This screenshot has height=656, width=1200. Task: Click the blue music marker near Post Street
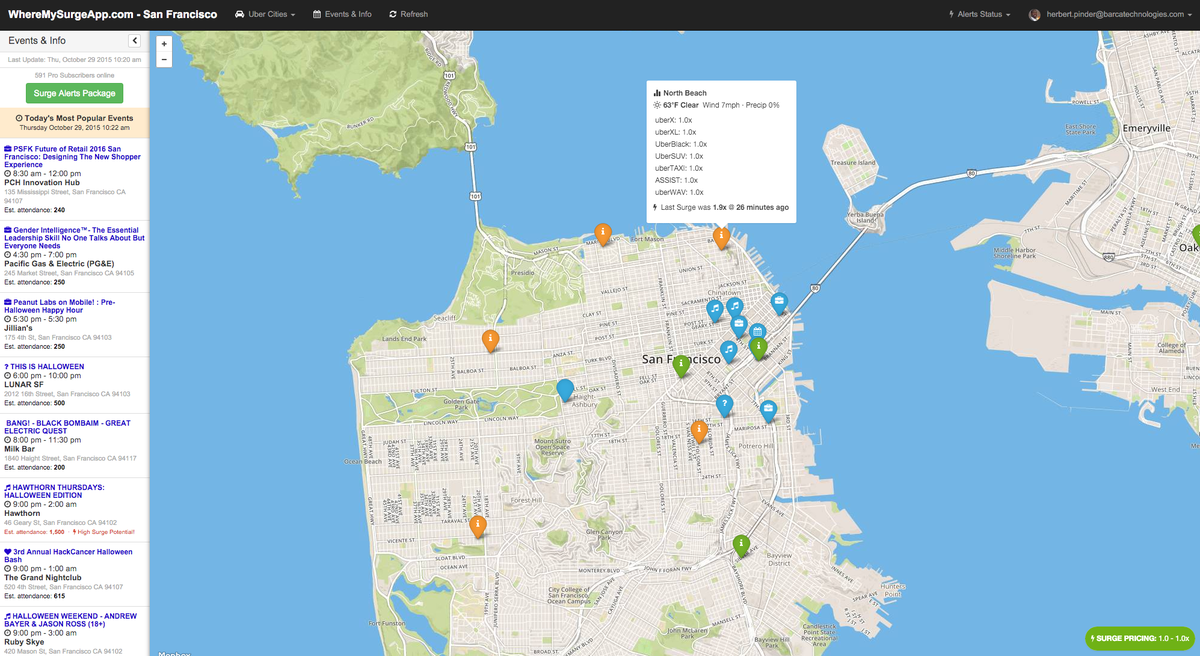715,311
